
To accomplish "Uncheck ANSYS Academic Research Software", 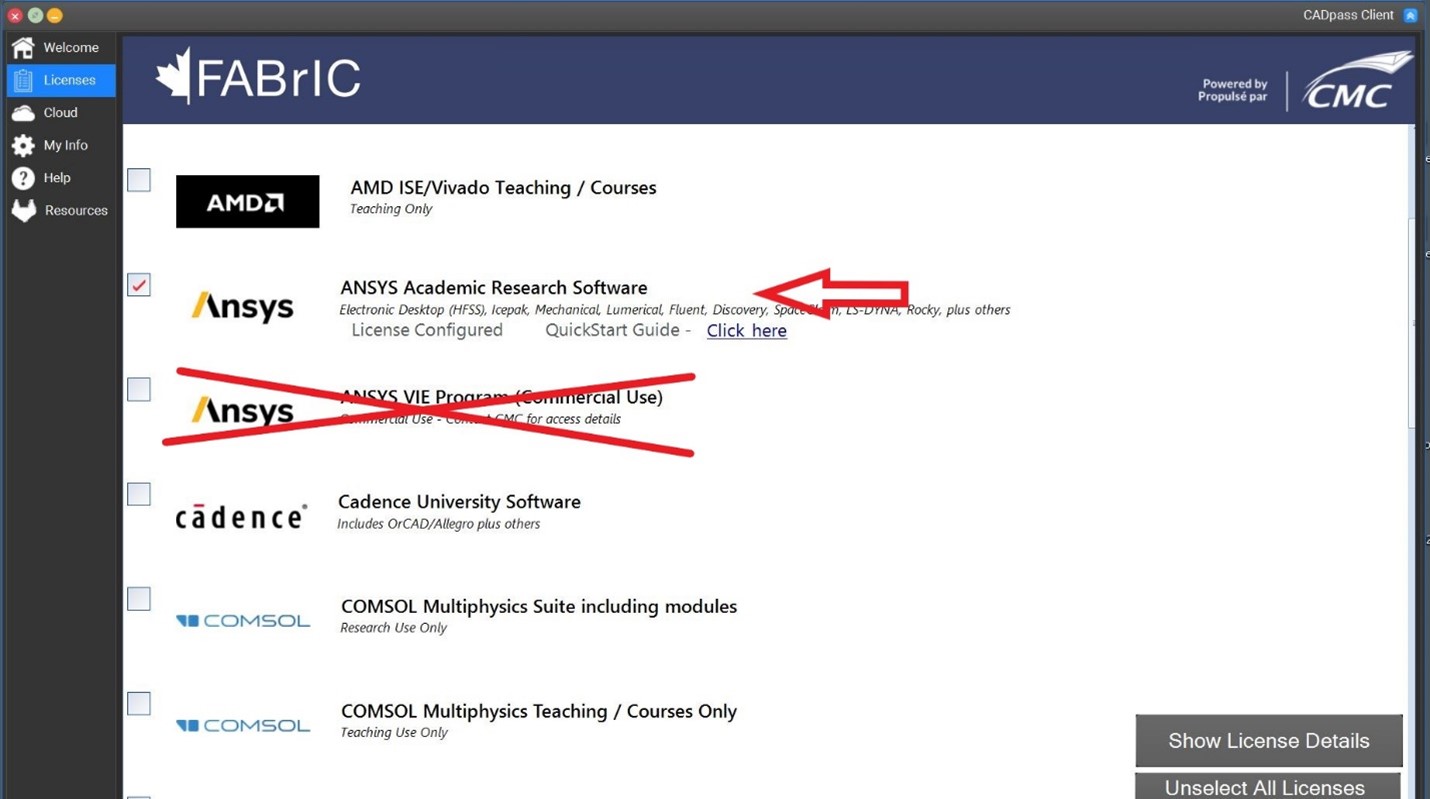I will [x=138, y=285].
